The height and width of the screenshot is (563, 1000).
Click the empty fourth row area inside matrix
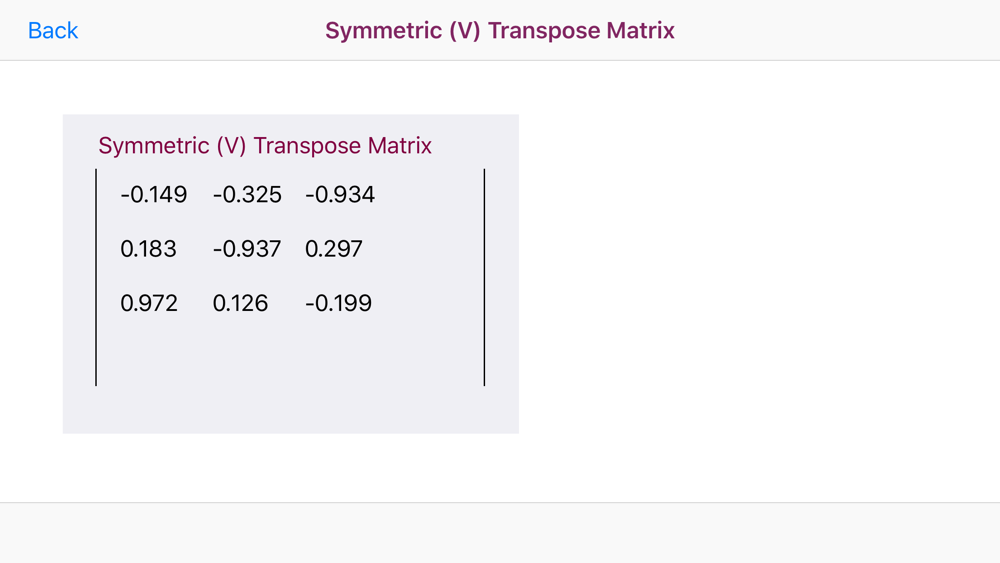[x=290, y=354]
